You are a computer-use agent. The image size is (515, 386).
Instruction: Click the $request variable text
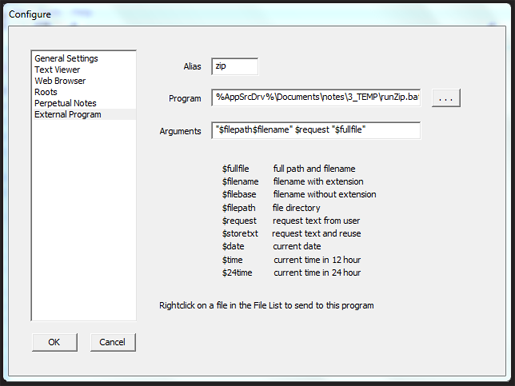tap(239, 221)
